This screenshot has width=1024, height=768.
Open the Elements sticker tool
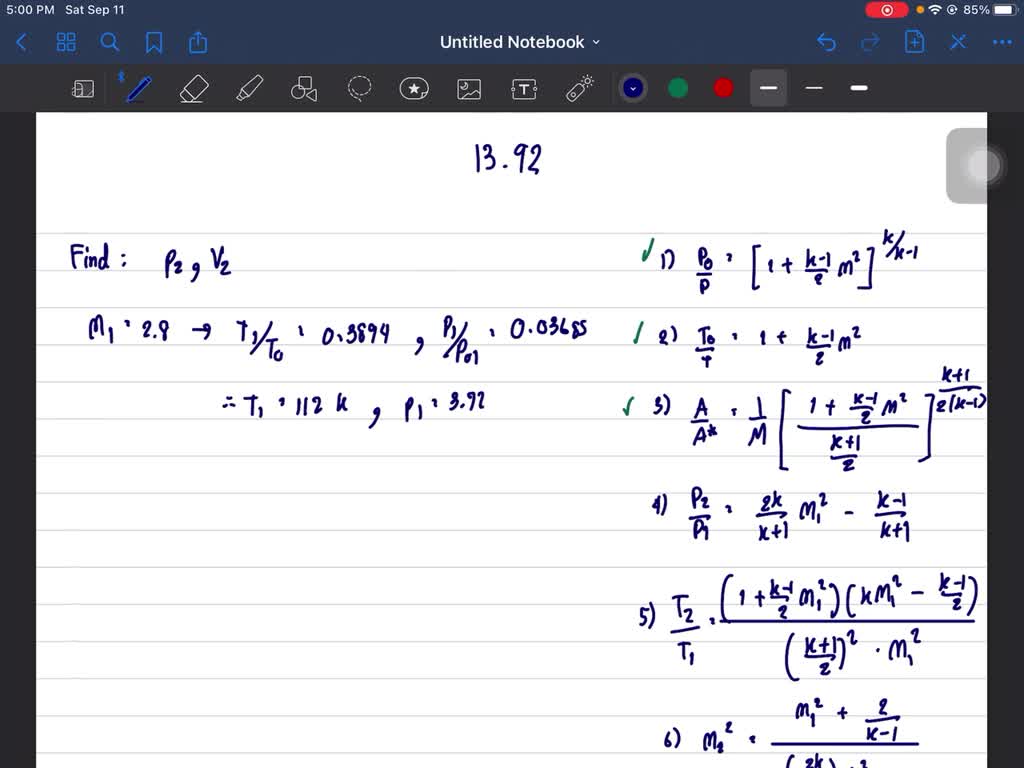(414, 89)
